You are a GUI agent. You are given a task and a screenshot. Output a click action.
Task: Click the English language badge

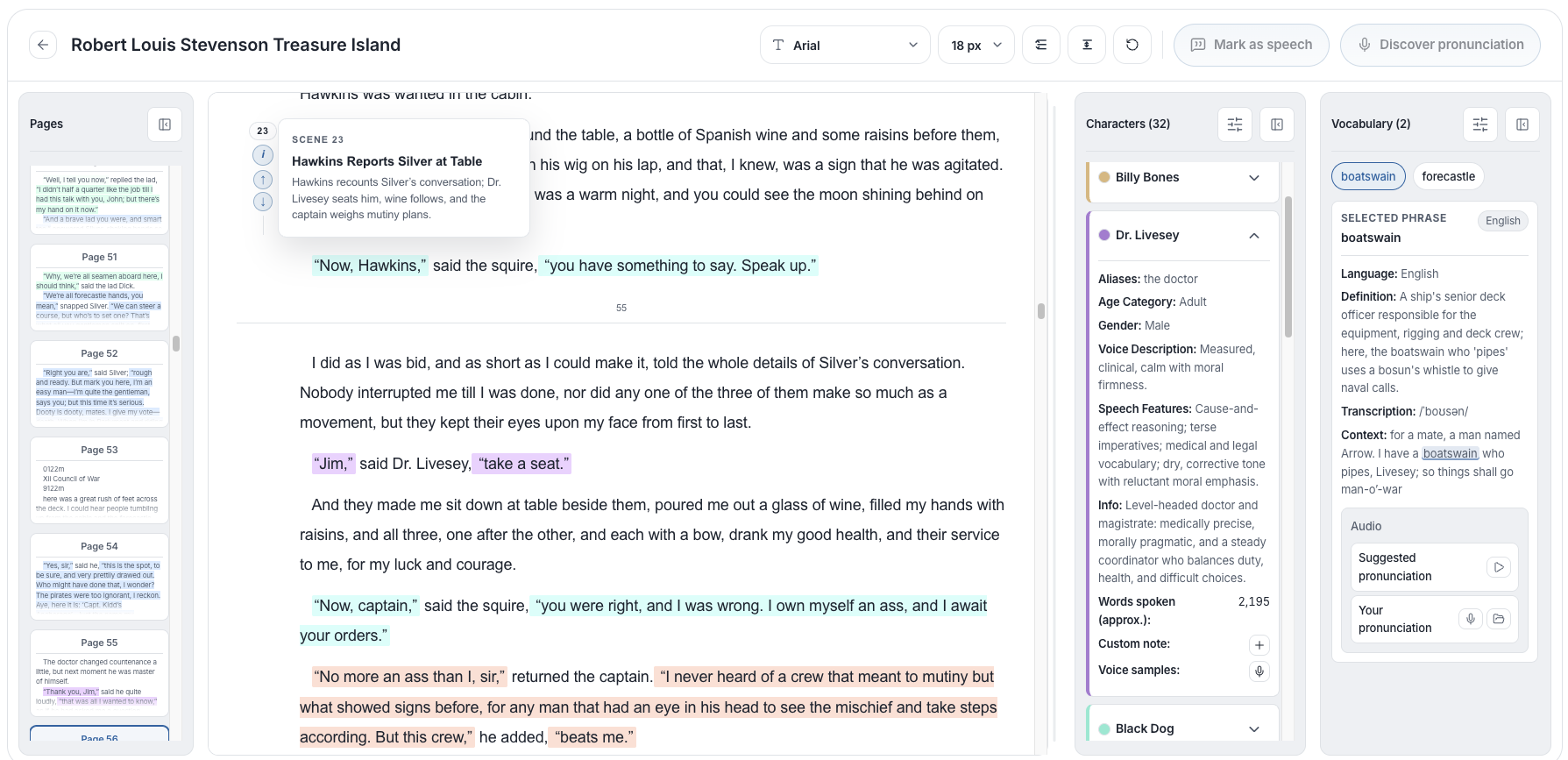pyautogui.click(x=1502, y=221)
